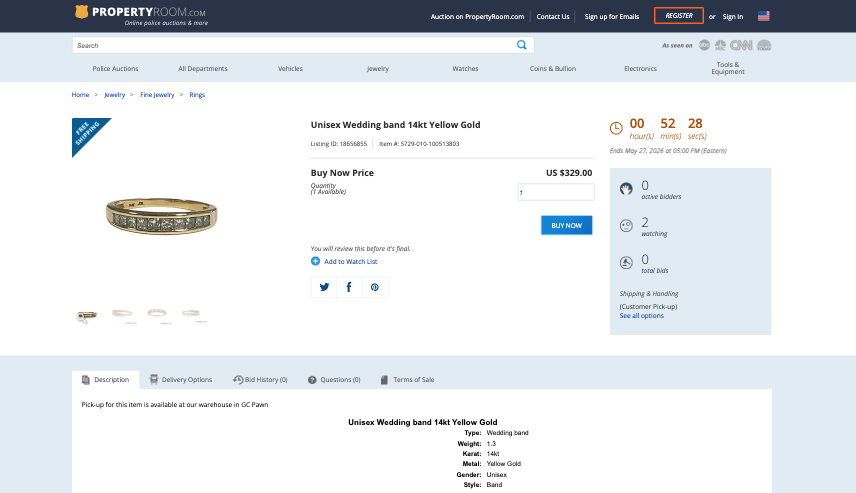Click See all options shipping link

coord(641,316)
